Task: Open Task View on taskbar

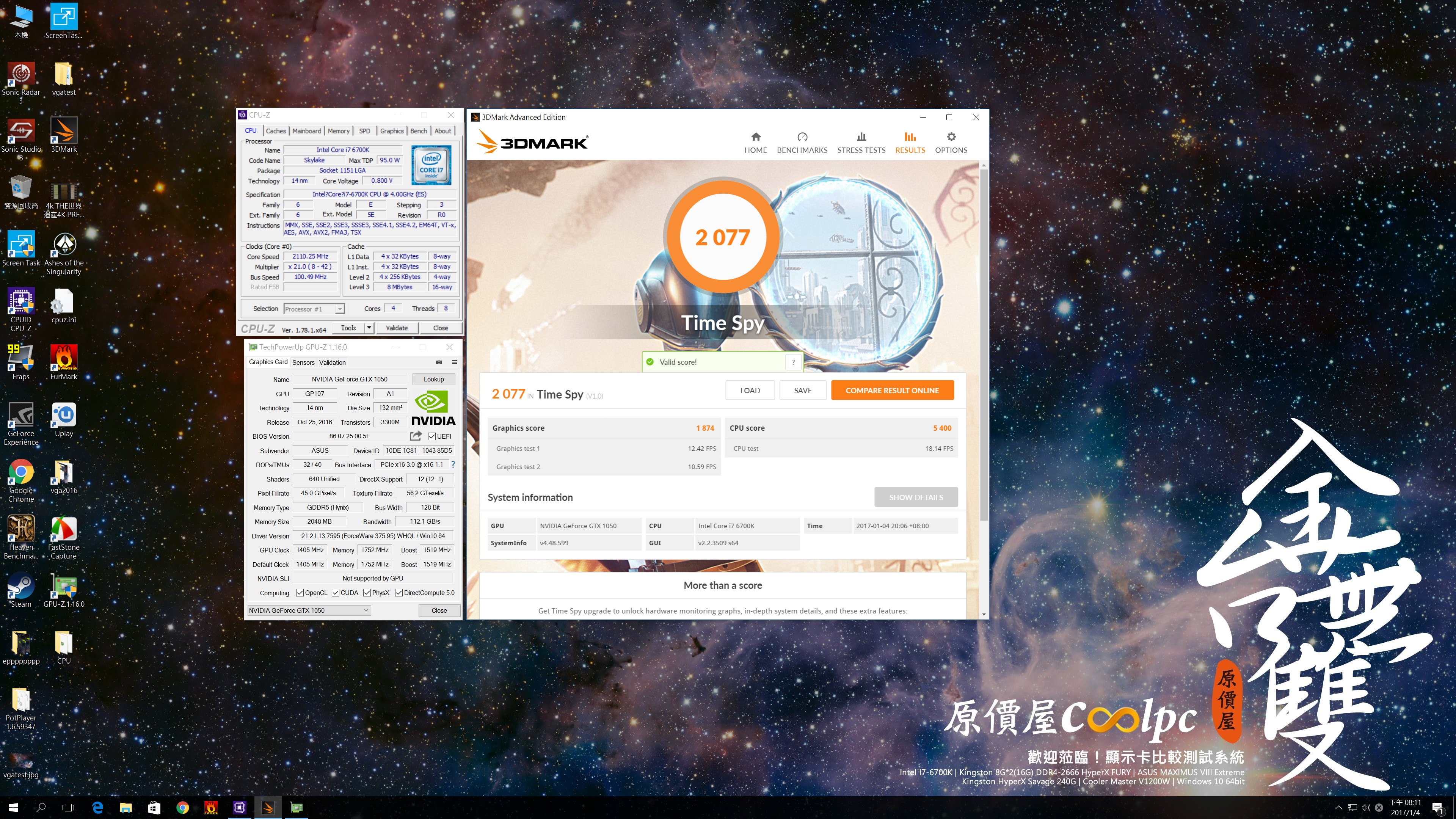Action: pyautogui.click(x=68, y=808)
